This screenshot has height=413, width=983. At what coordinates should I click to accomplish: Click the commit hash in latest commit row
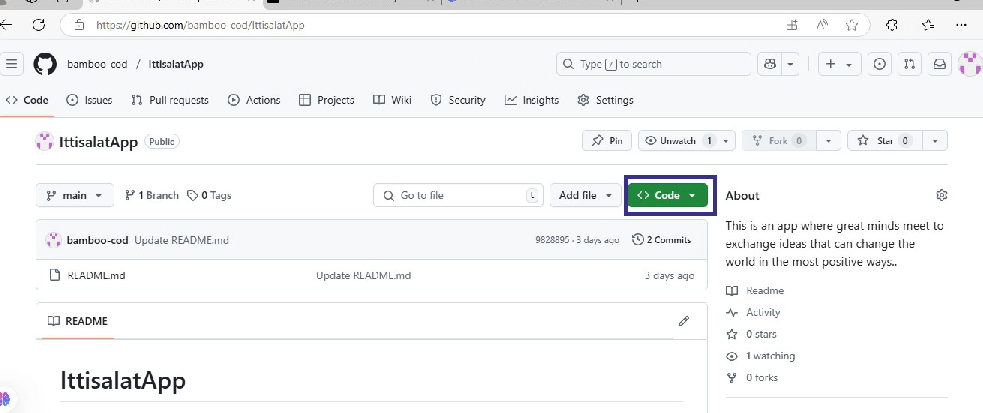point(552,240)
